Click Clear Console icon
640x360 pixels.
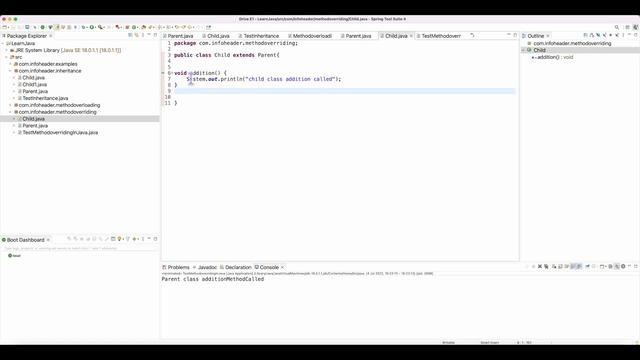click(554, 267)
